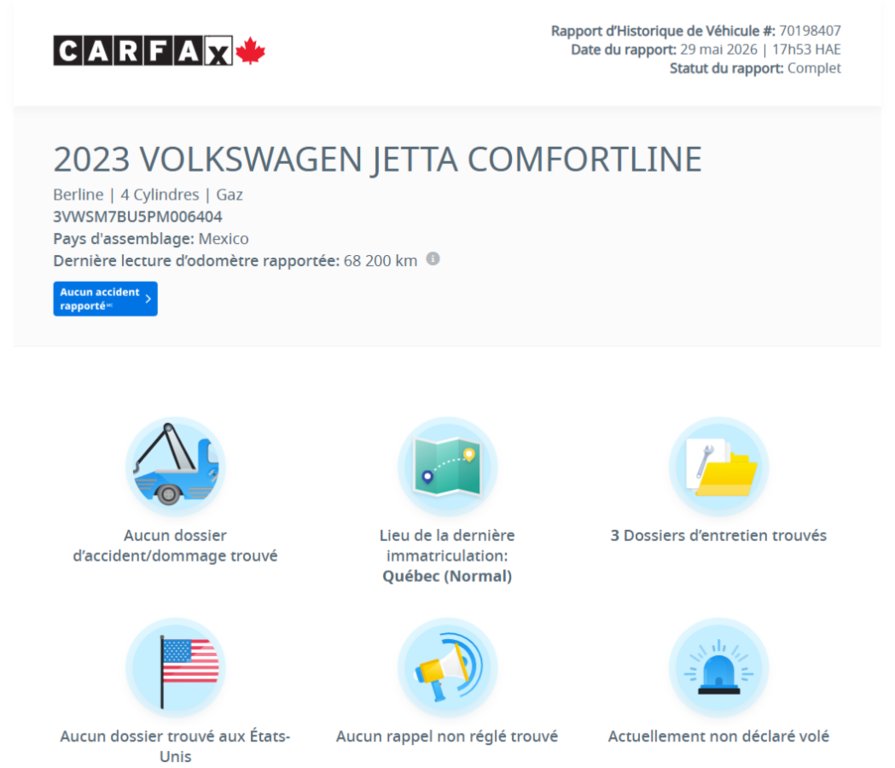Open 'Aucun rappel non réglé trouvé' link
This screenshot has width=895, height=768.
(x=447, y=736)
